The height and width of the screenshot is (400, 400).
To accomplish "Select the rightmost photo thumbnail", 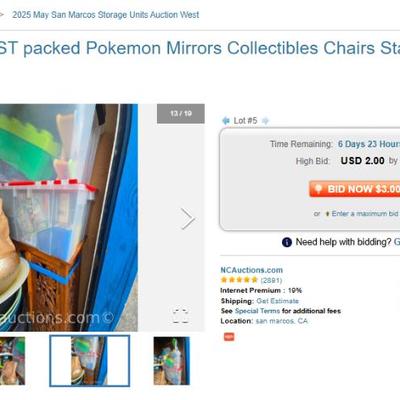I will pyautogui.click(x=171, y=361).
